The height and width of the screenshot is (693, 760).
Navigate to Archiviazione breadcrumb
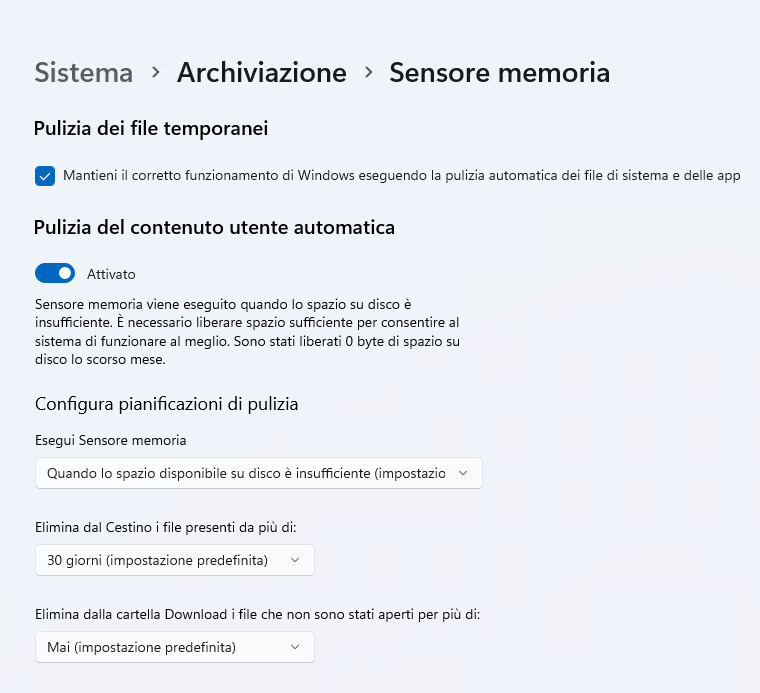[261, 73]
